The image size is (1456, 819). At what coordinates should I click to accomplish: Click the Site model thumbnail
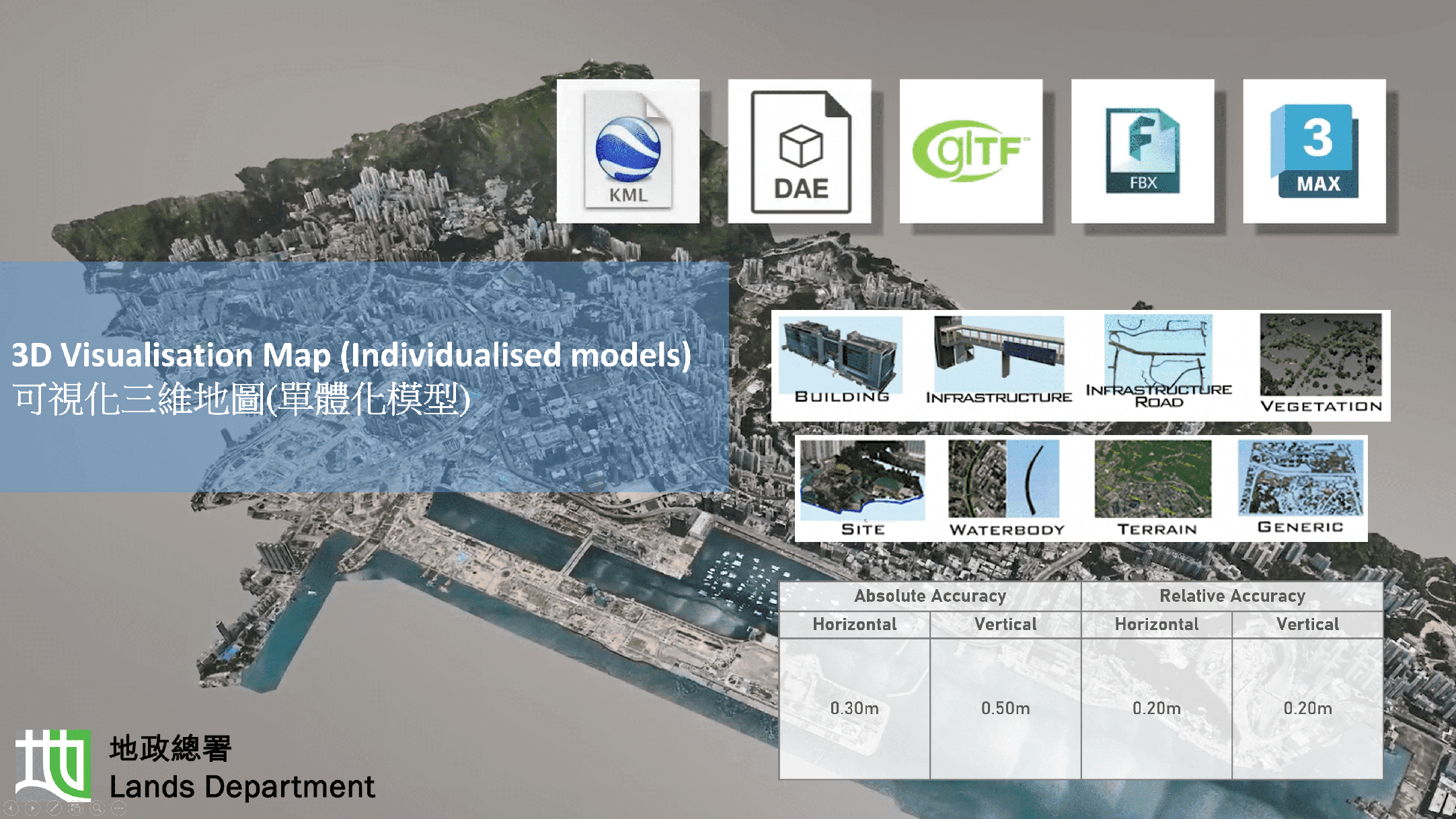coord(862,481)
